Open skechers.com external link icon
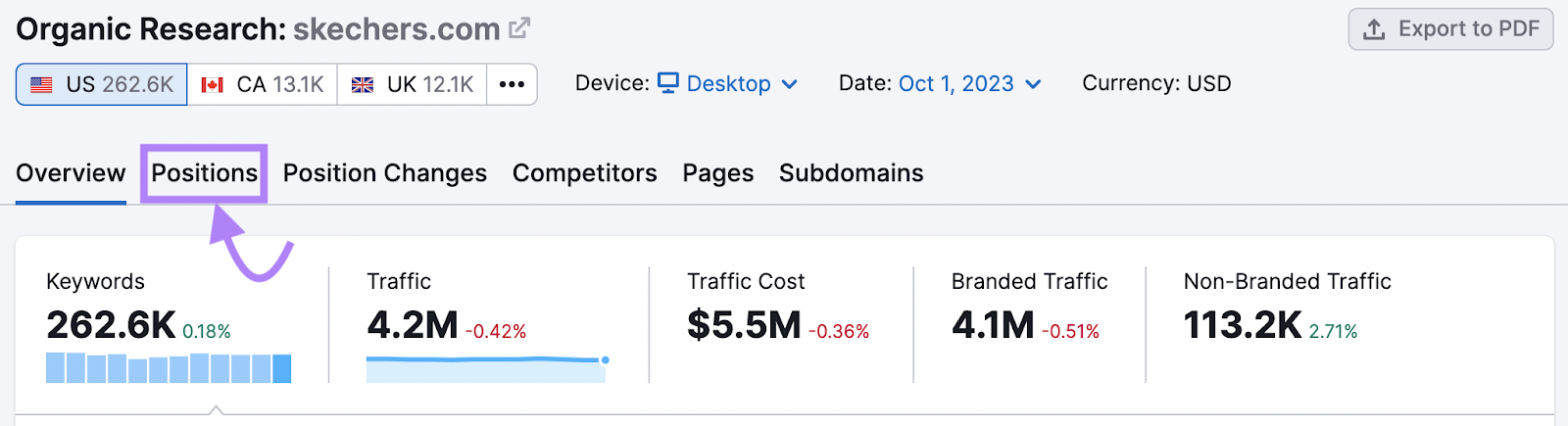 pos(519,28)
